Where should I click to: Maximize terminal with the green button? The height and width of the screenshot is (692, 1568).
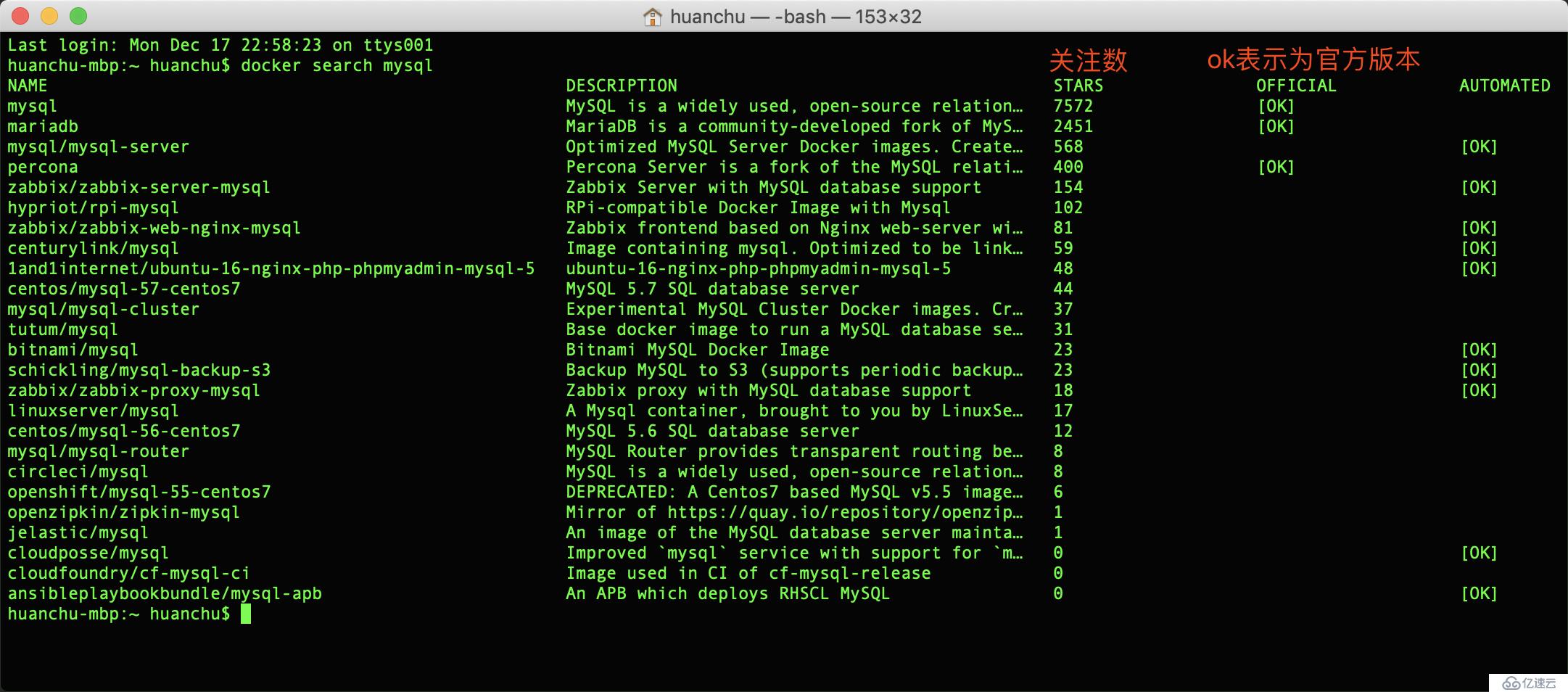pos(78,16)
